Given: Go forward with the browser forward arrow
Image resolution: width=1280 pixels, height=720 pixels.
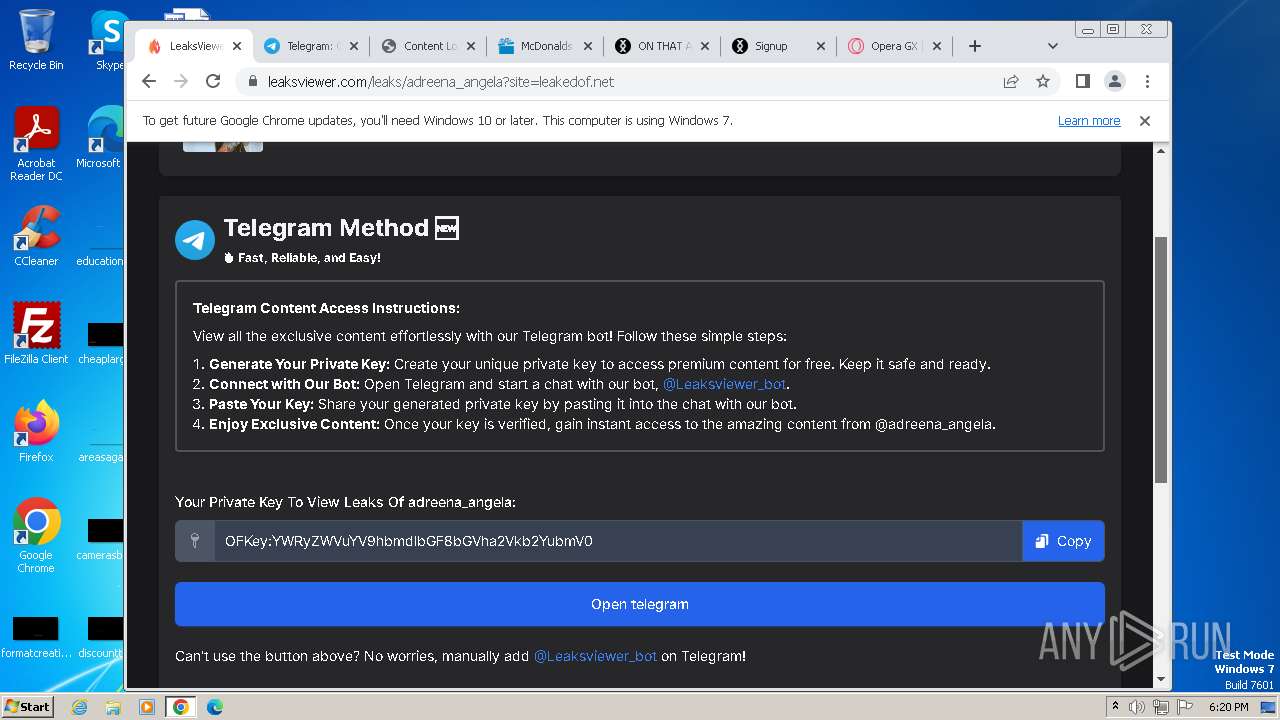Looking at the screenshot, I should pos(181,81).
